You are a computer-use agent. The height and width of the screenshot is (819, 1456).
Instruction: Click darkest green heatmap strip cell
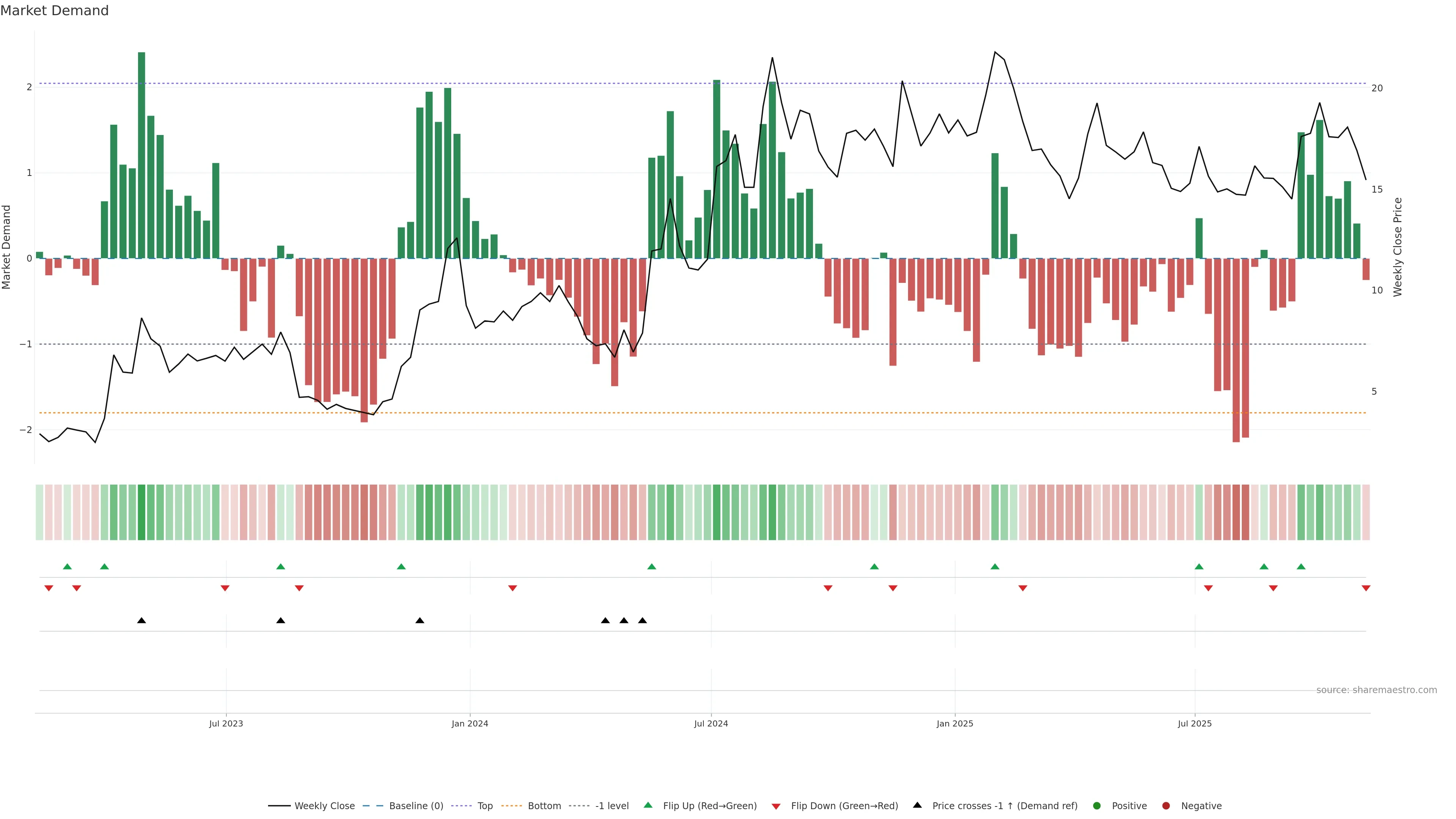click(x=141, y=512)
